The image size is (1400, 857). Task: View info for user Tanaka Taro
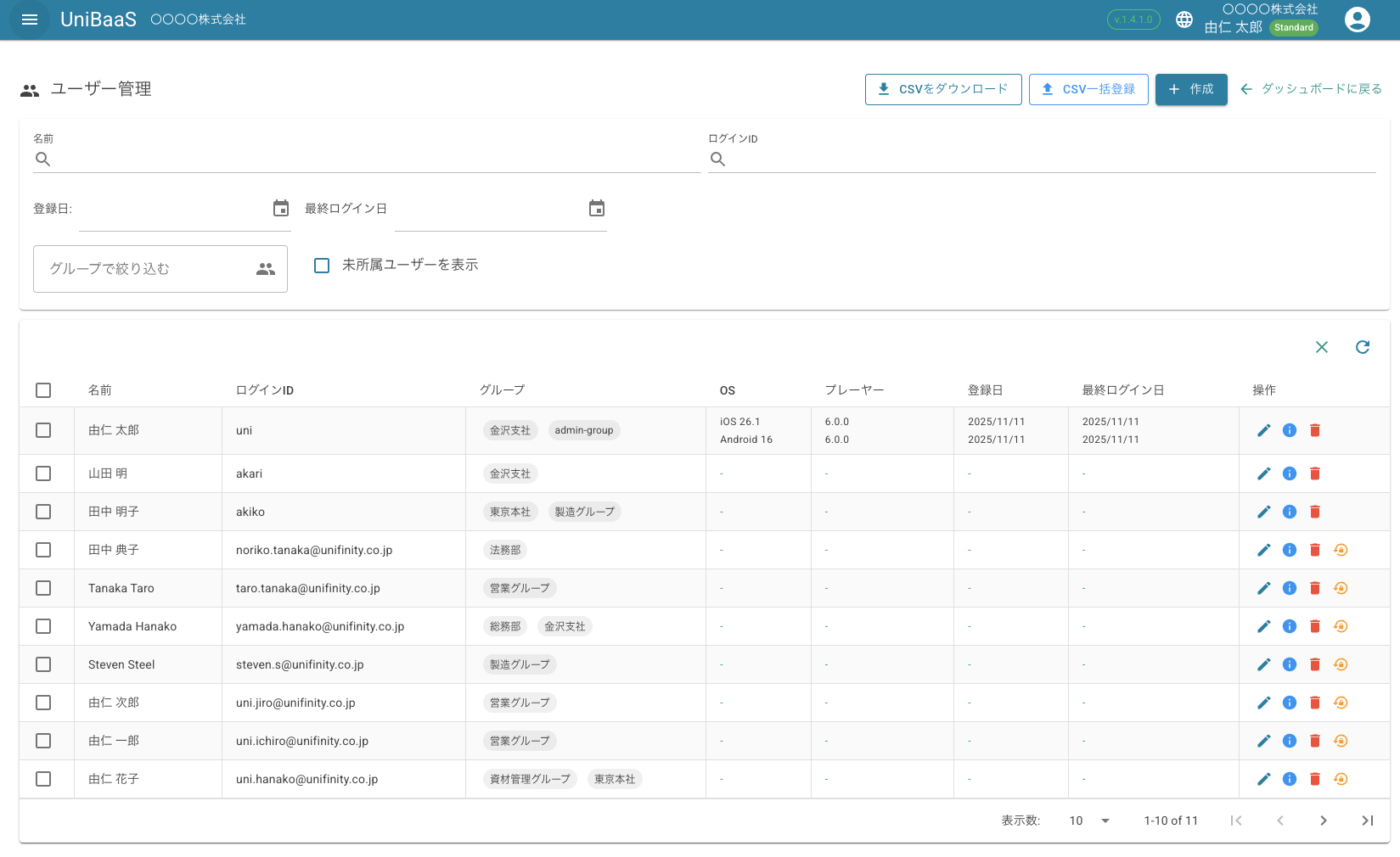1290,588
